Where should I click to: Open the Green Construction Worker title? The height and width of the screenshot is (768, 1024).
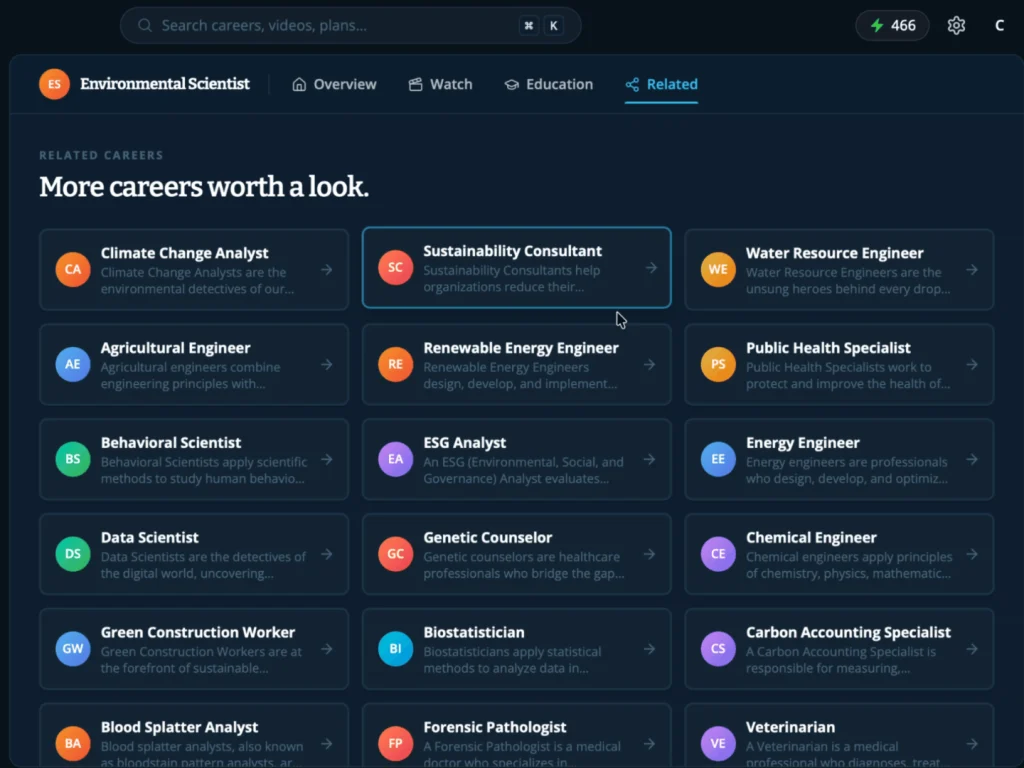click(198, 632)
